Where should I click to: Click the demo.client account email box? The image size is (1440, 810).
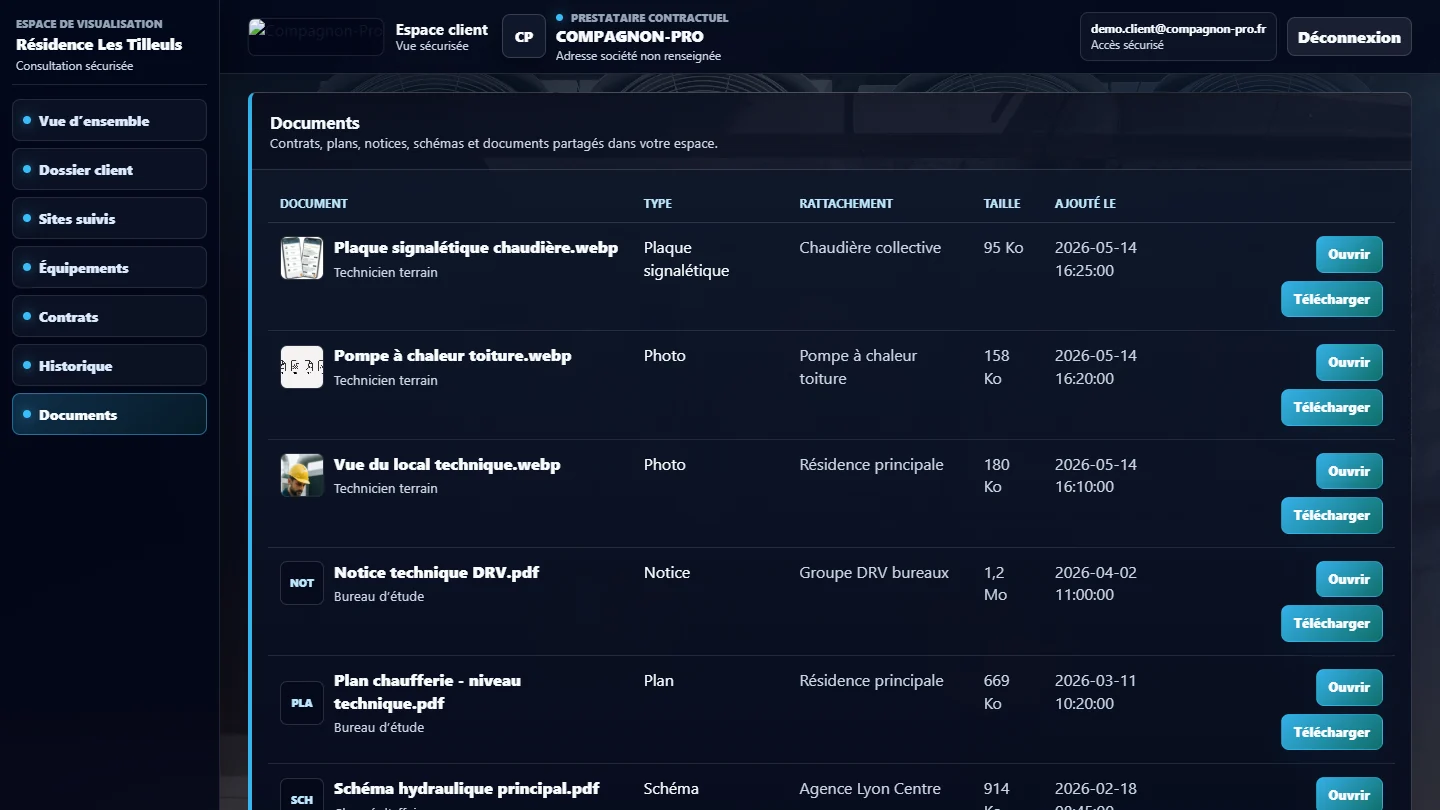(1178, 37)
